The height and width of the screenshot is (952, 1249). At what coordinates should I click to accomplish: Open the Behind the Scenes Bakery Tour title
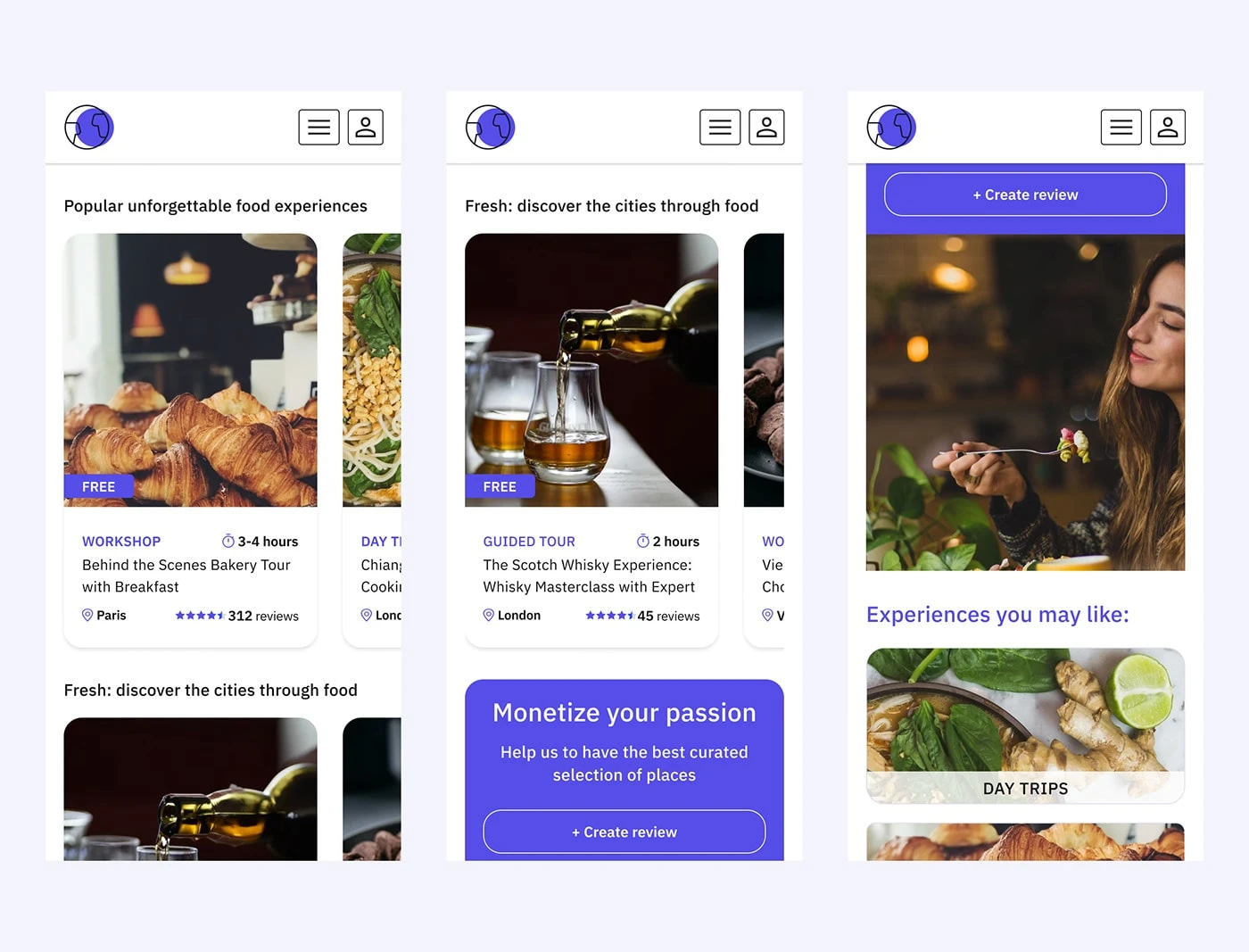pyautogui.click(x=186, y=575)
